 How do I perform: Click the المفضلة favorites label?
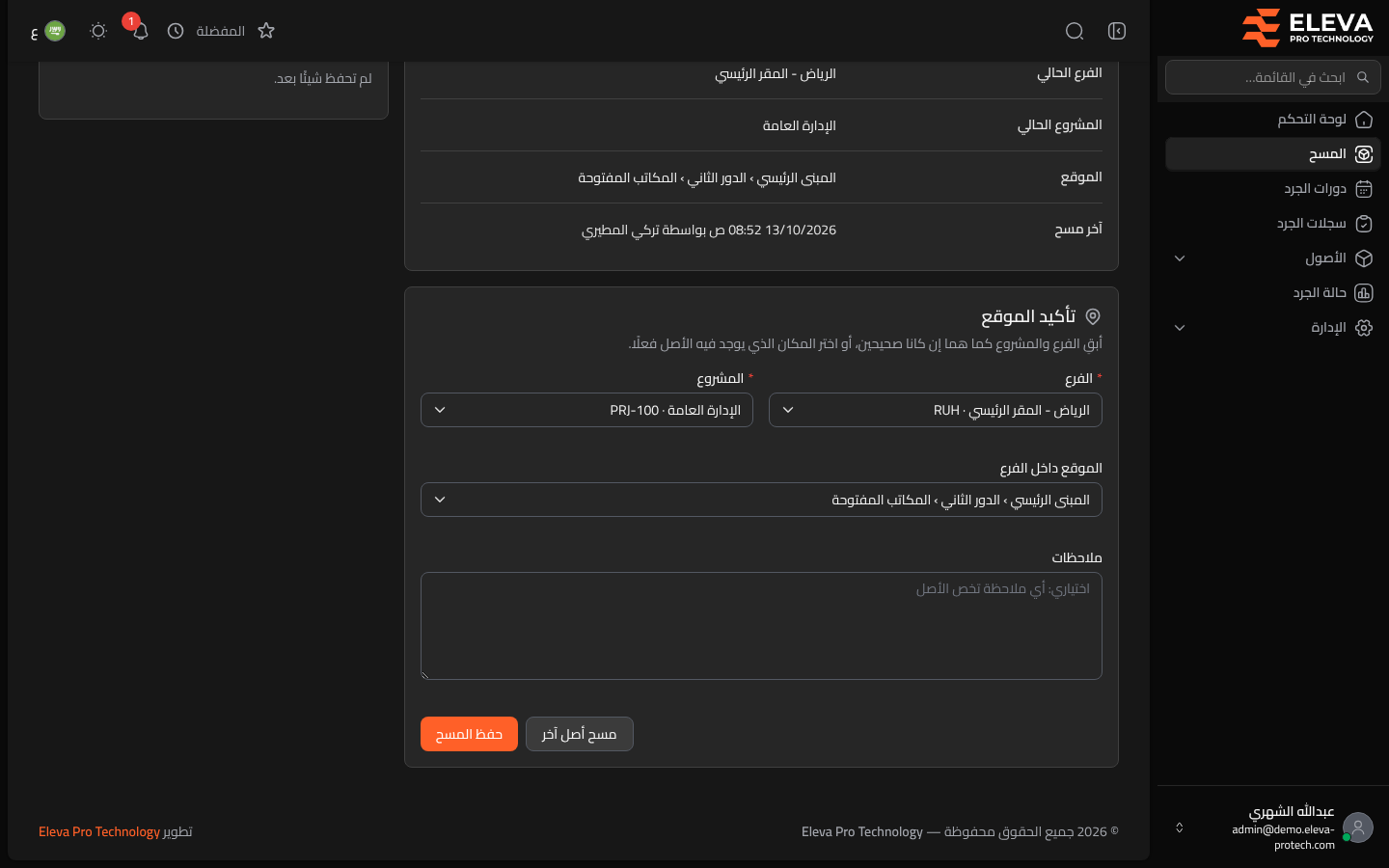pyautogui.click(x=220, y=31)
